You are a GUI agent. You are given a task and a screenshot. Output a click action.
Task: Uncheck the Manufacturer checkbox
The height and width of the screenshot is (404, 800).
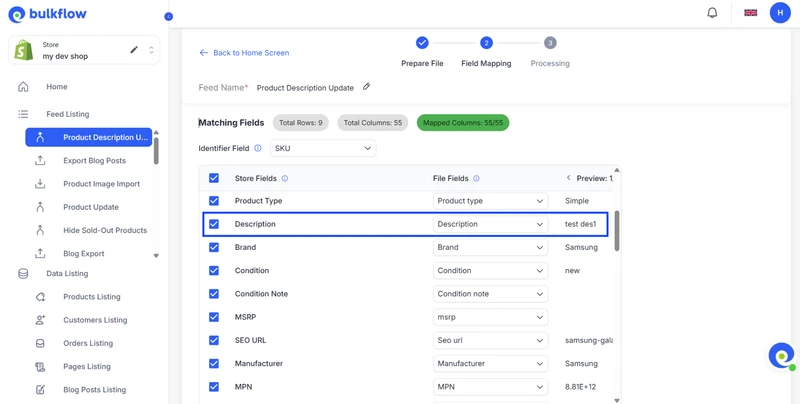point(214,364)
